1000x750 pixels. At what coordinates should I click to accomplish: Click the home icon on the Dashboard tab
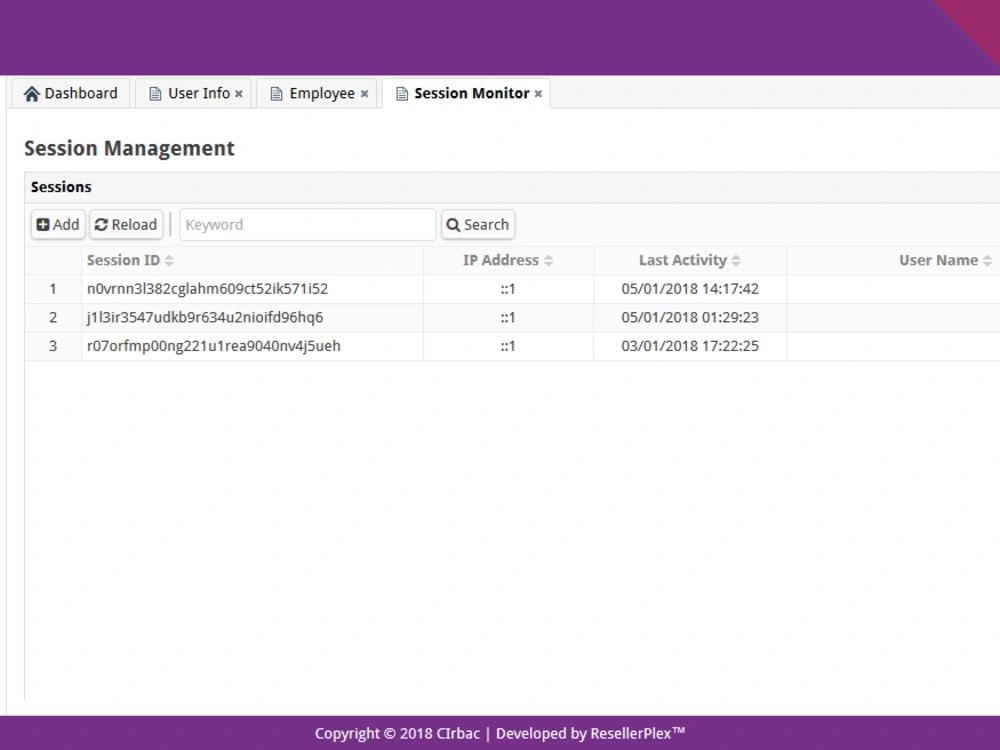[31, 93]
